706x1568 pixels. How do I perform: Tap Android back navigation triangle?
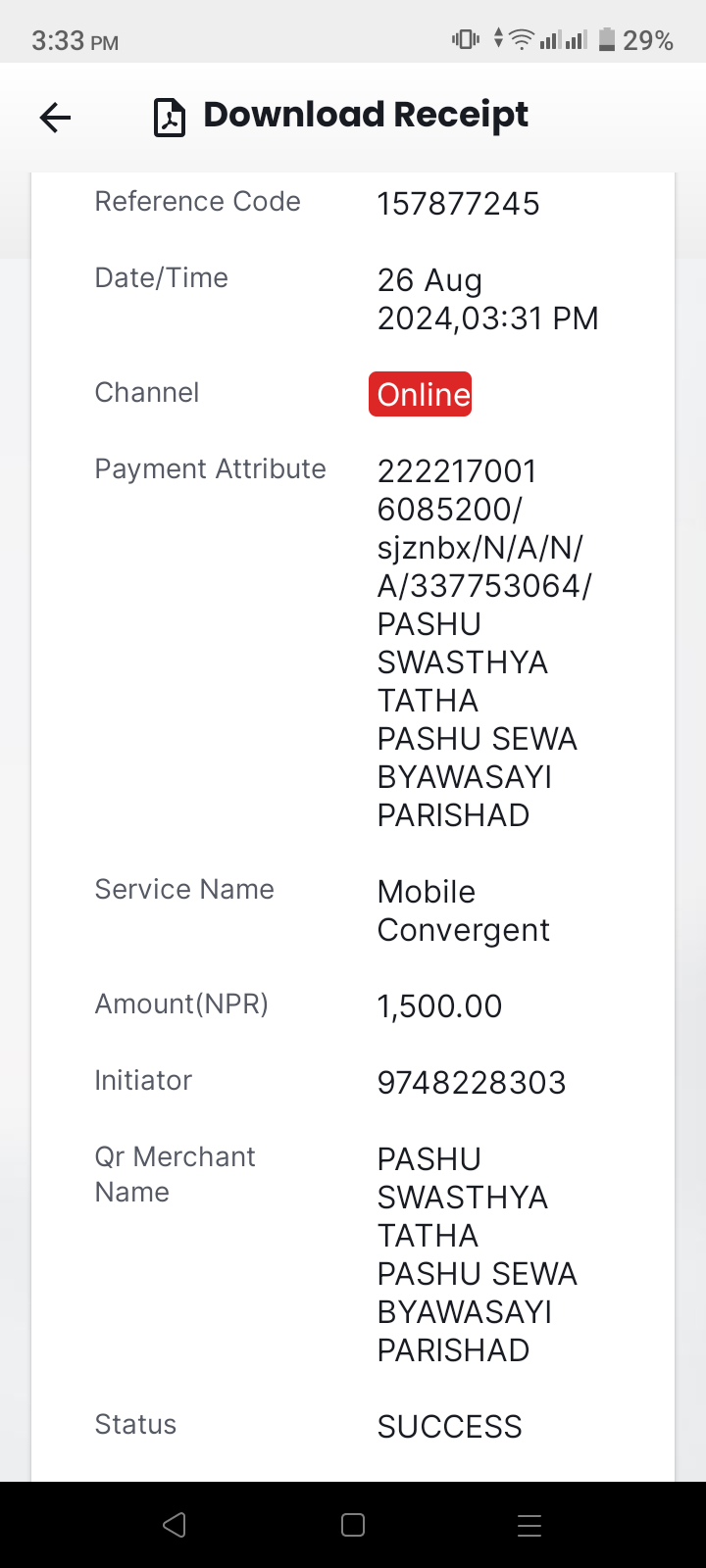pos(175,1525)
